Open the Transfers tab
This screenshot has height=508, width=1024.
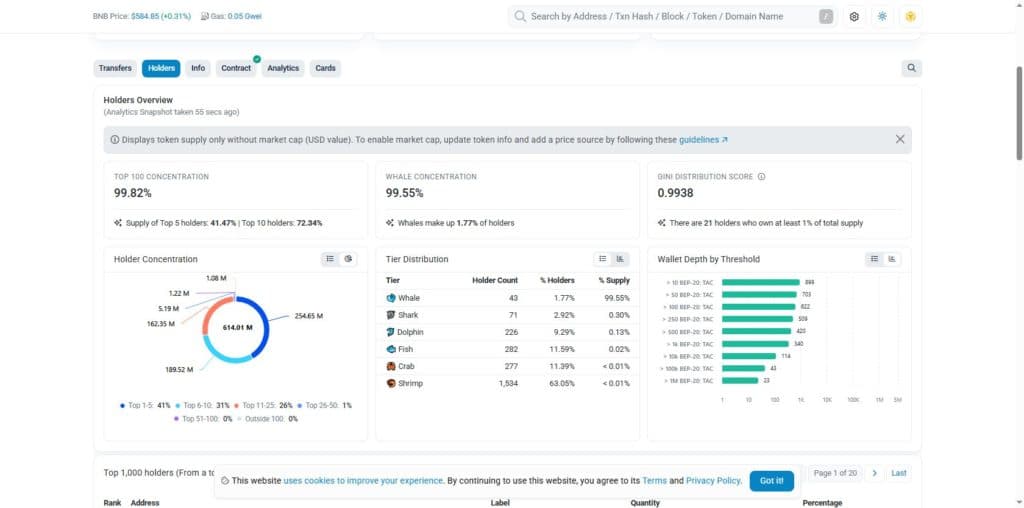[x=115, y=68]
